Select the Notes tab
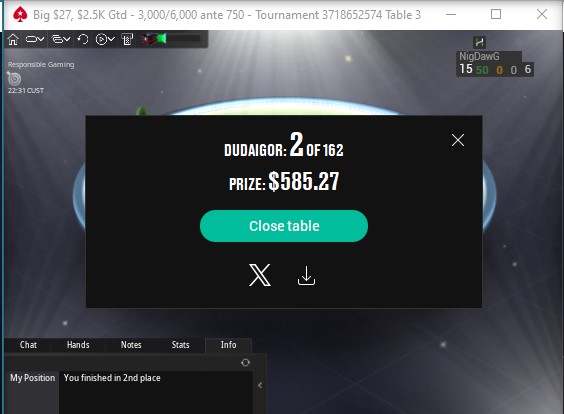Viewport: 564px width, 414px height. pos(131,345)
